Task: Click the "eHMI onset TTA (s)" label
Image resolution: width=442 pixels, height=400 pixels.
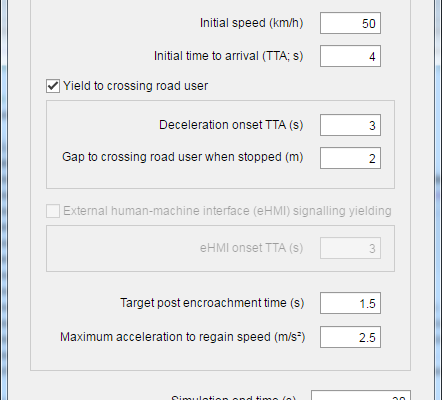Action: pos(252,248)
